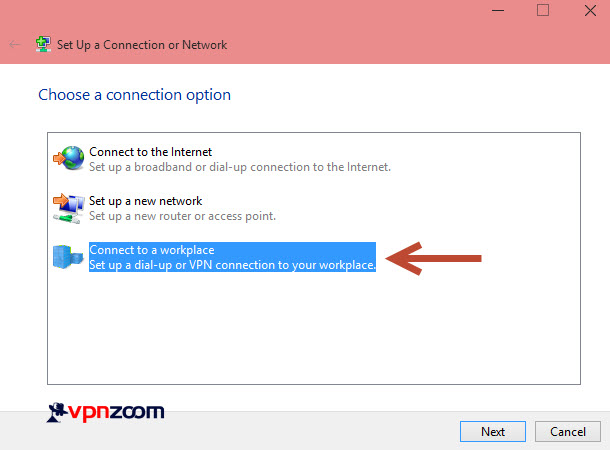Click the Next button
Viewport: 610px width, 450px height.
point(493,431)
